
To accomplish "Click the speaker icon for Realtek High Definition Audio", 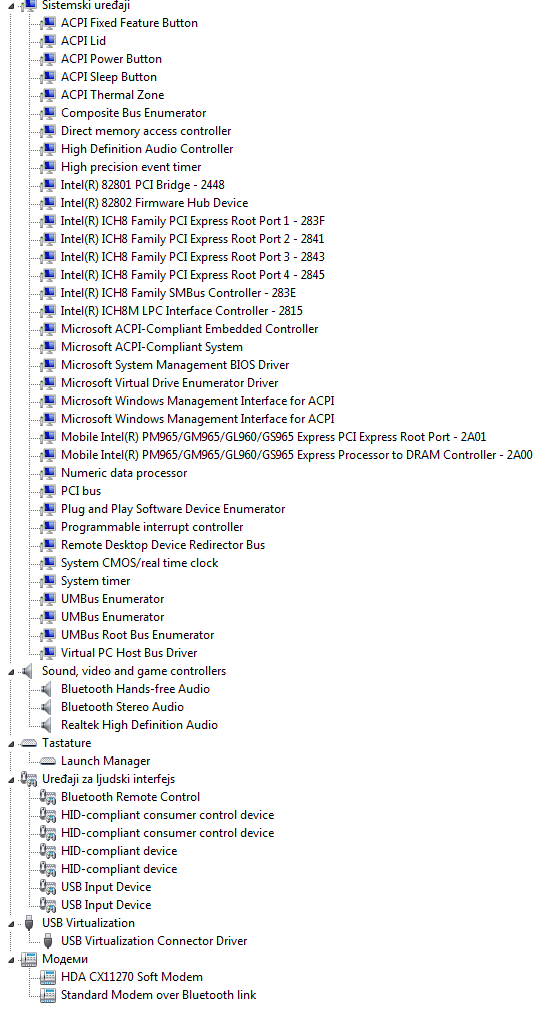I will click(47, 725).
